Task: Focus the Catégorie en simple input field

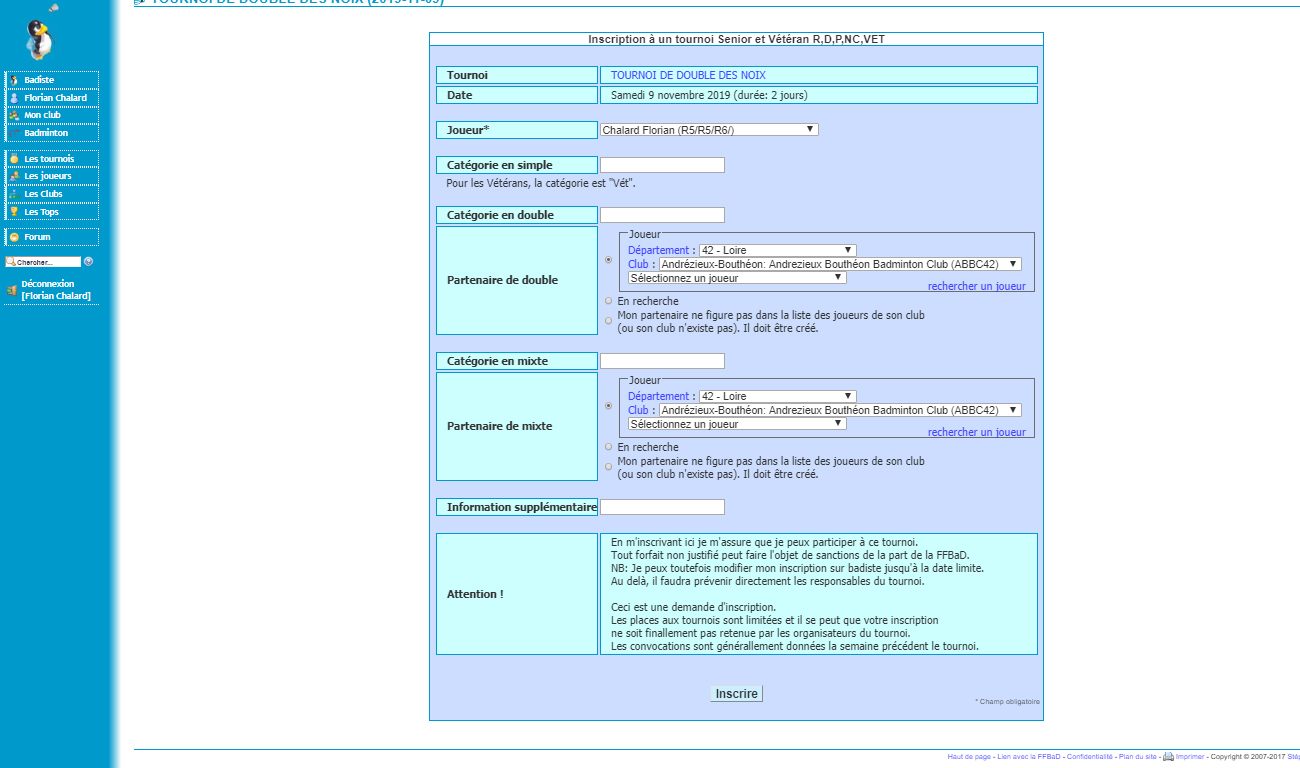Action: 662,165
